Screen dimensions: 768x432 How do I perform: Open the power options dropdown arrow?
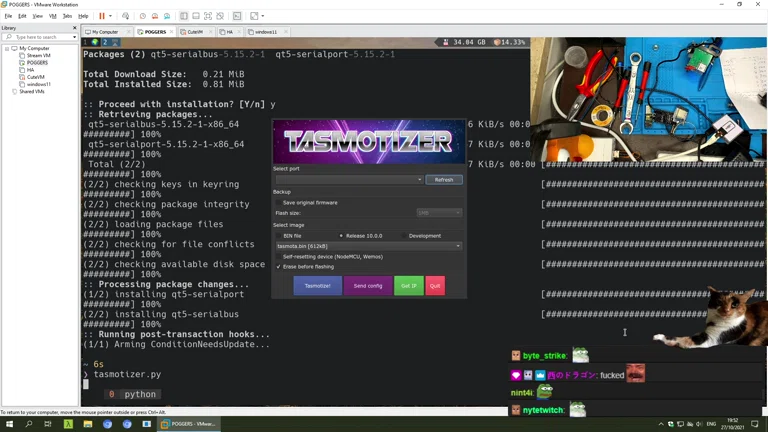[x=110, y=16]
